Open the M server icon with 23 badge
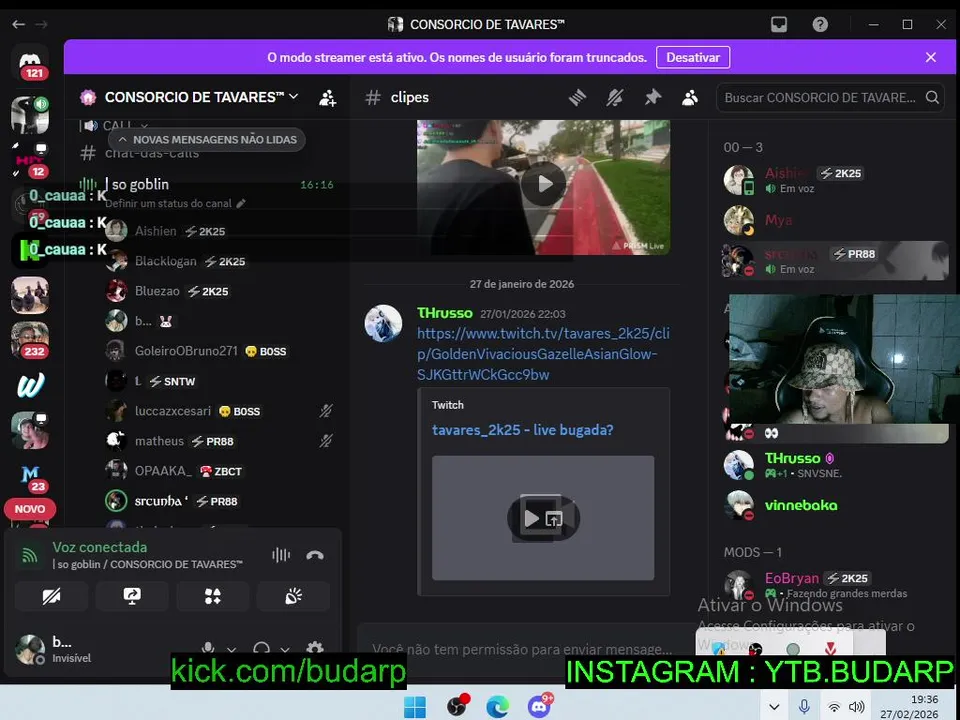The width and height of the screenshot is (960, 720). pos(29,476)
